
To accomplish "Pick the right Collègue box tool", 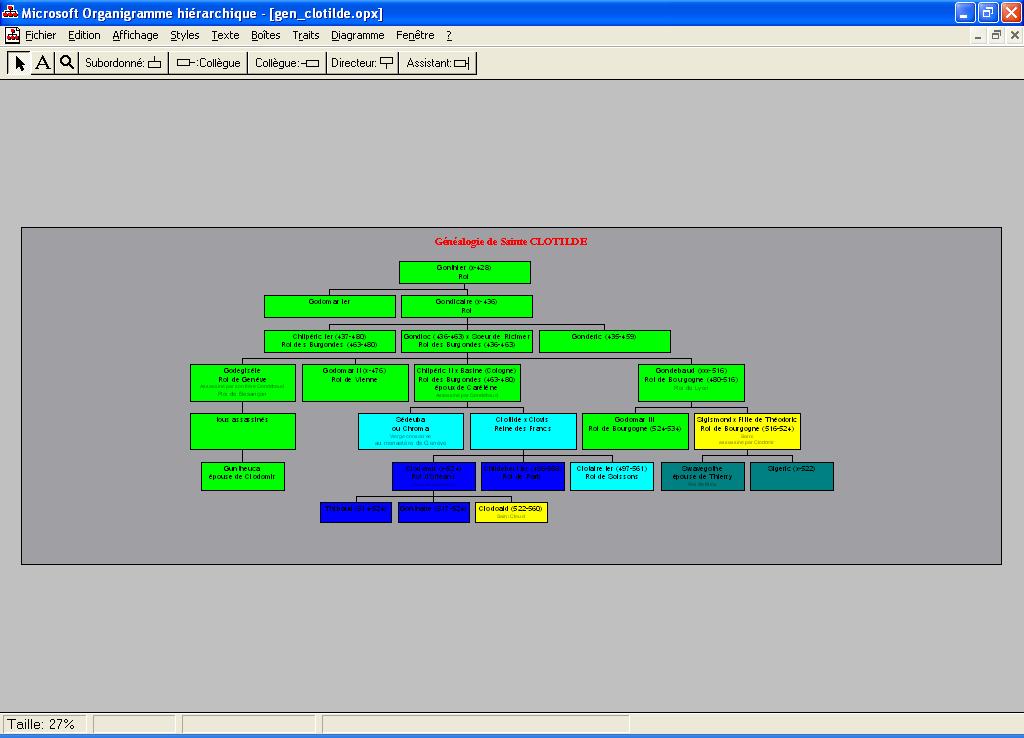I will point(287,63).
